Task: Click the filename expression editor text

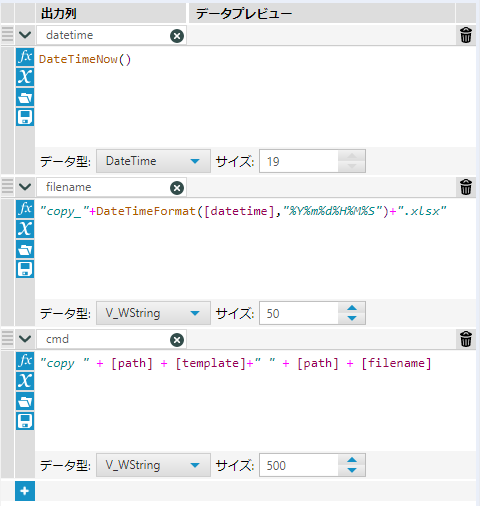Action: click(242, 211)
